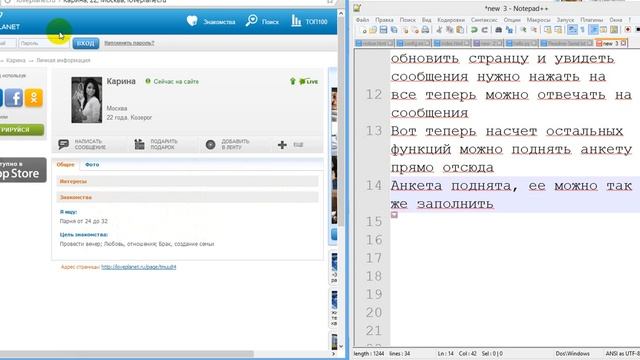
Task: Click the Print icon in Notepad++ toolbar
Action: 425,30
